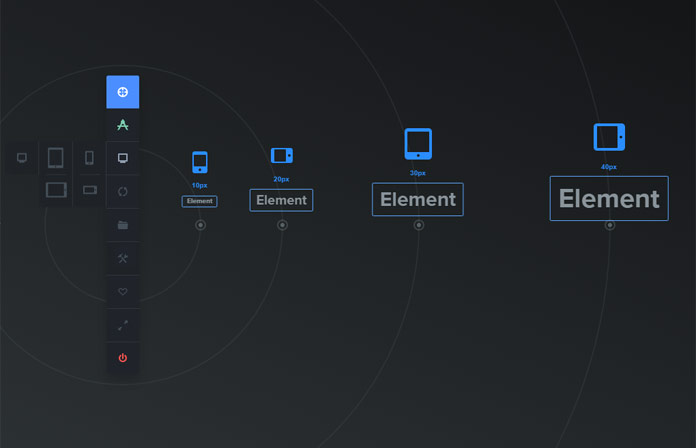The height and width of the screenshot is (448, 696).
Task: Choose the landscape phone device in flyout
Action: (x=89, y=189)
